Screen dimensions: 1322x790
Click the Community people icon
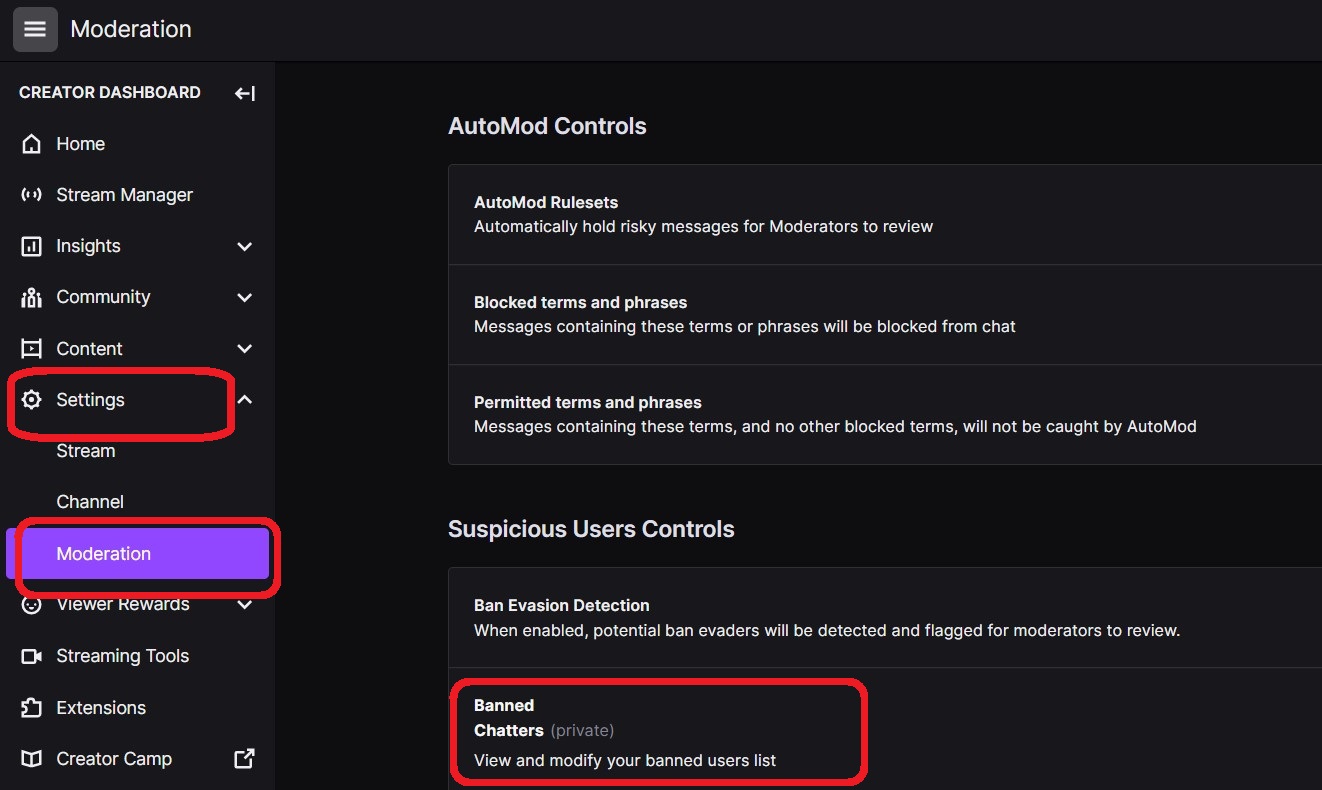tap(32, 297)
